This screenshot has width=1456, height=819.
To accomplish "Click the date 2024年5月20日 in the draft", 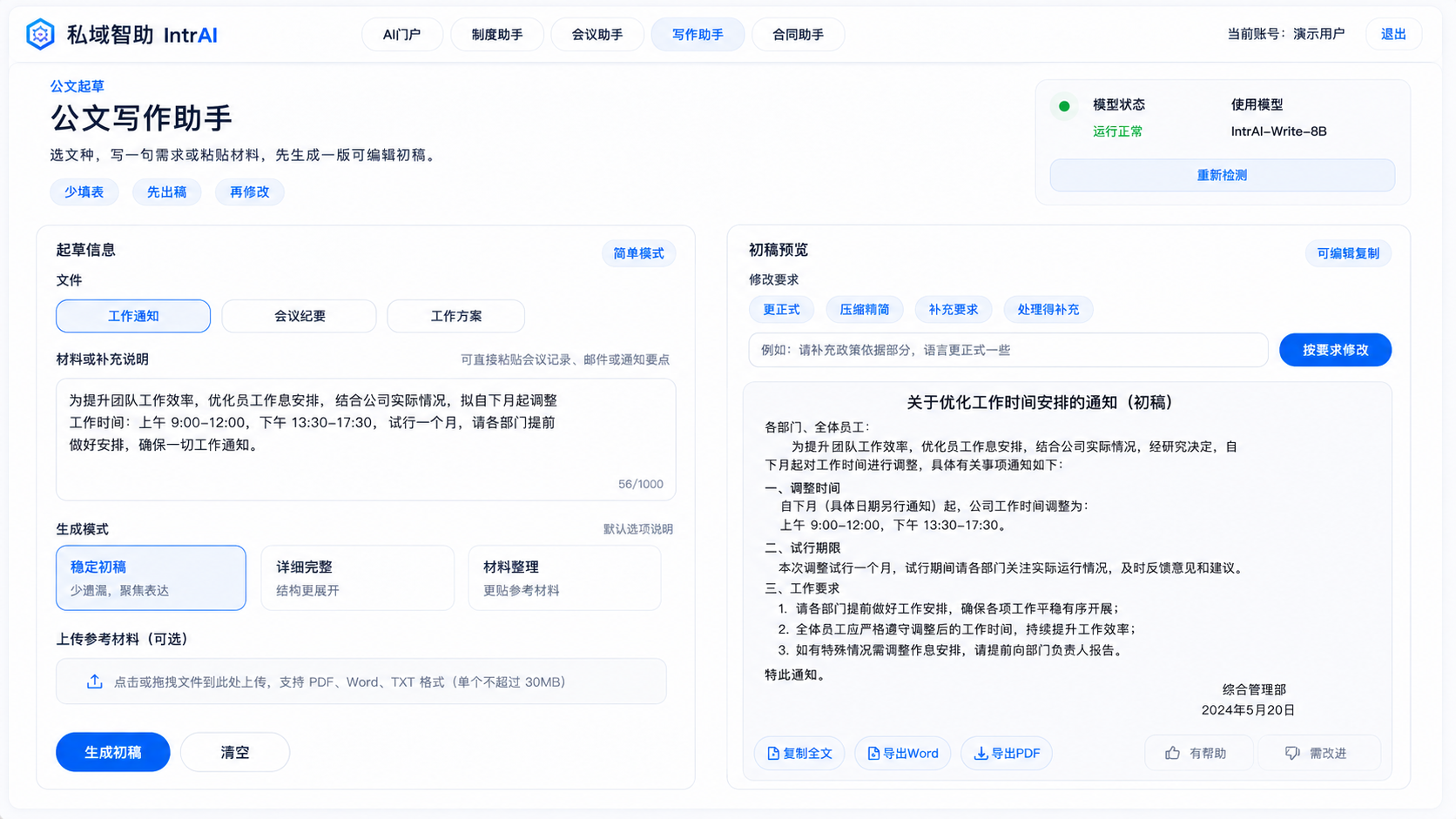I will [1248, 710].
